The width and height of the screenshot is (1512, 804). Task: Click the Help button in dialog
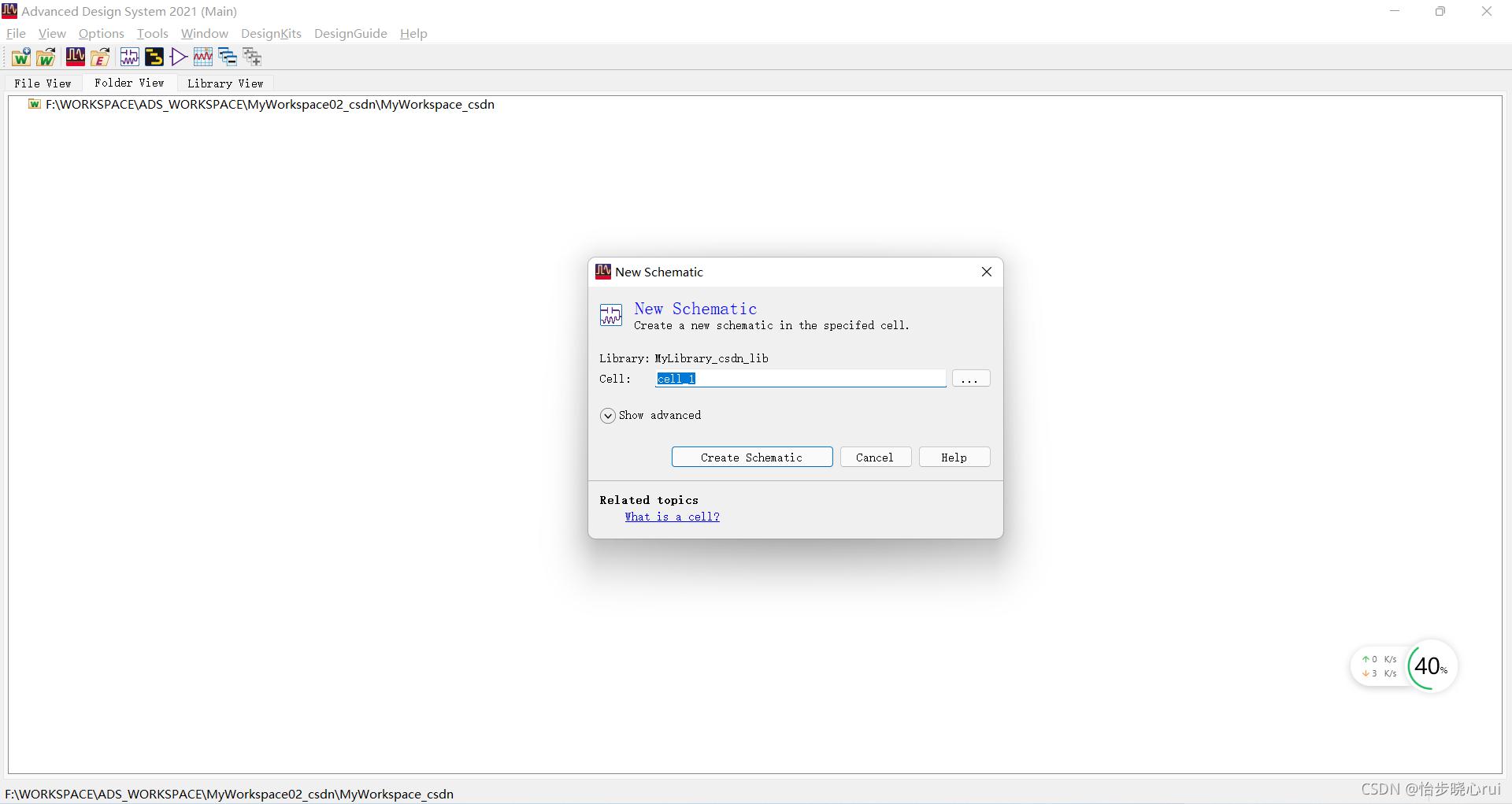coord(954,458)
